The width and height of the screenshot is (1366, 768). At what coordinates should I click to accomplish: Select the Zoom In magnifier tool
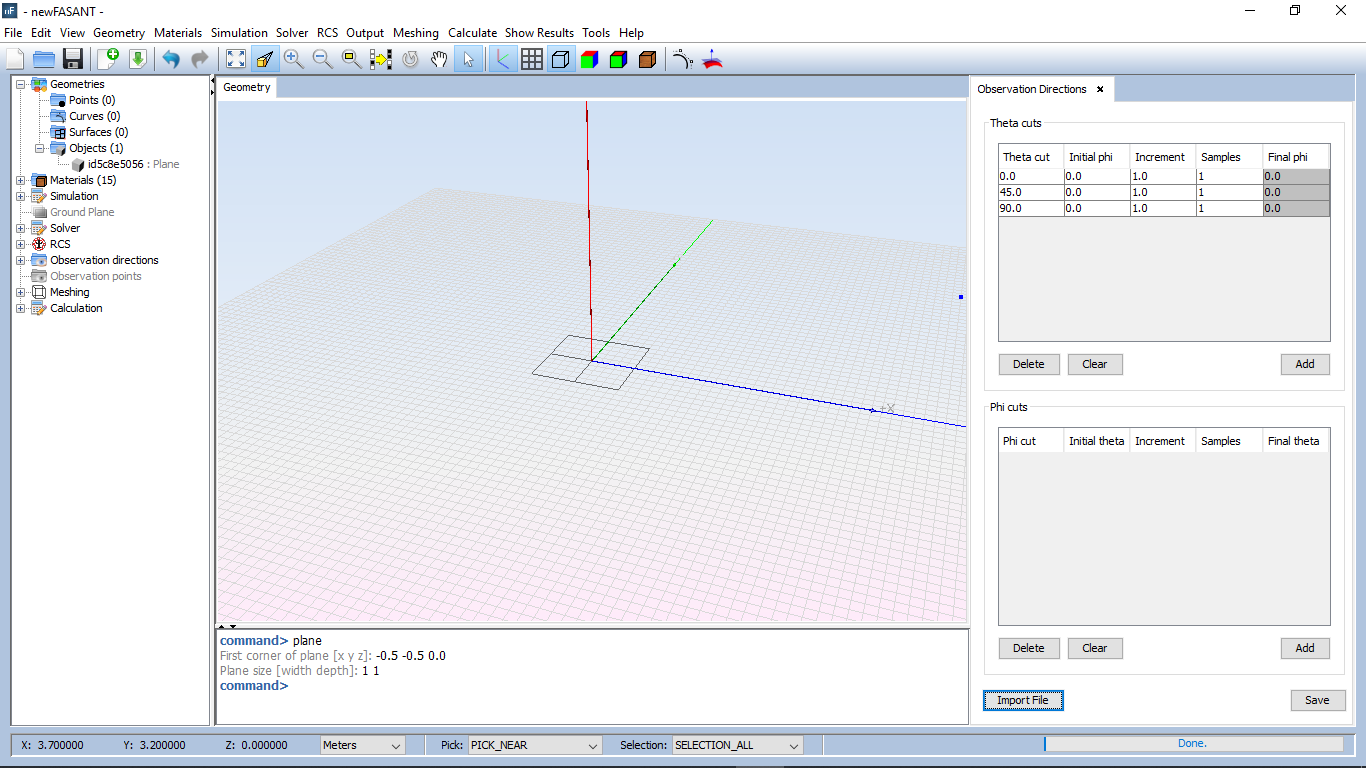(293, 60)
